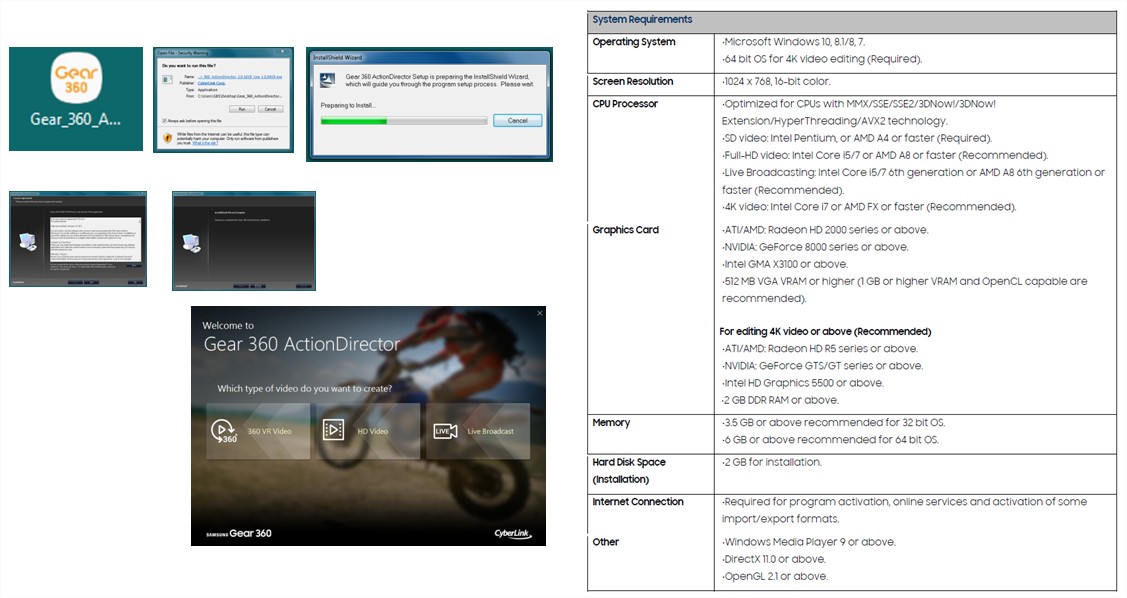Click 'DirectX 11.0 or above' line
This screenshot has height=598, width=1127.
(x=773, y=559)
